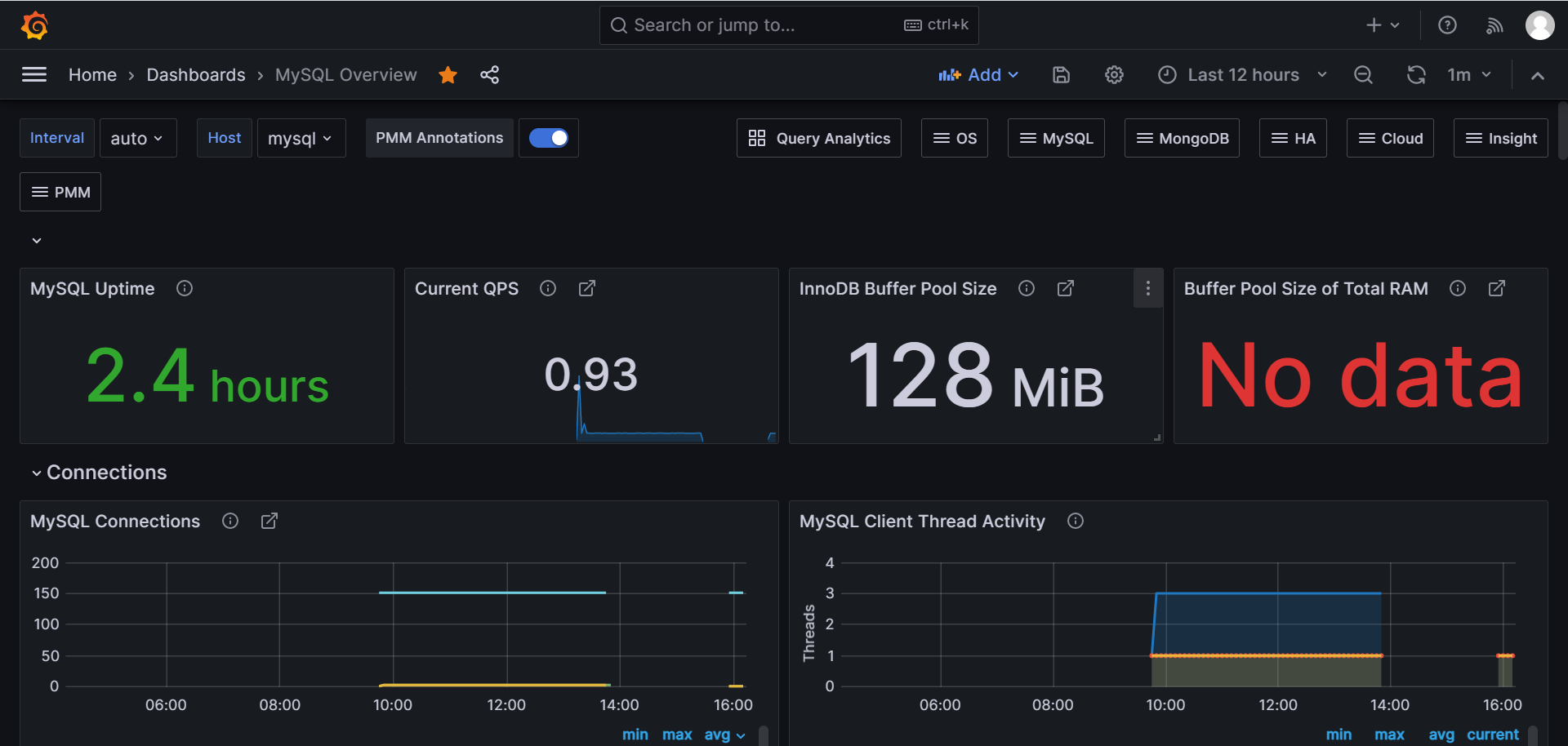Open external link on MySQL Connections panel

[269, 521]
